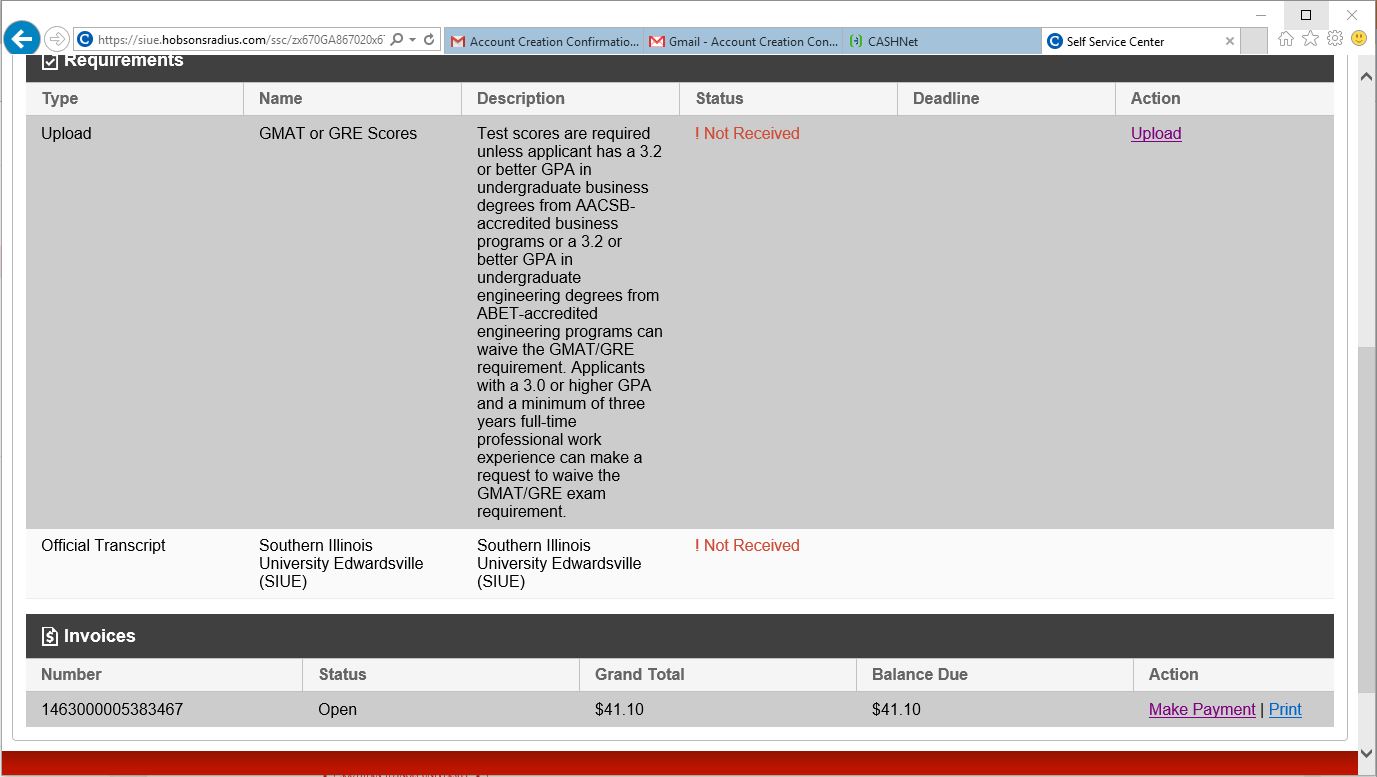Click the Favorites star icon

[x=1310, y=38]
